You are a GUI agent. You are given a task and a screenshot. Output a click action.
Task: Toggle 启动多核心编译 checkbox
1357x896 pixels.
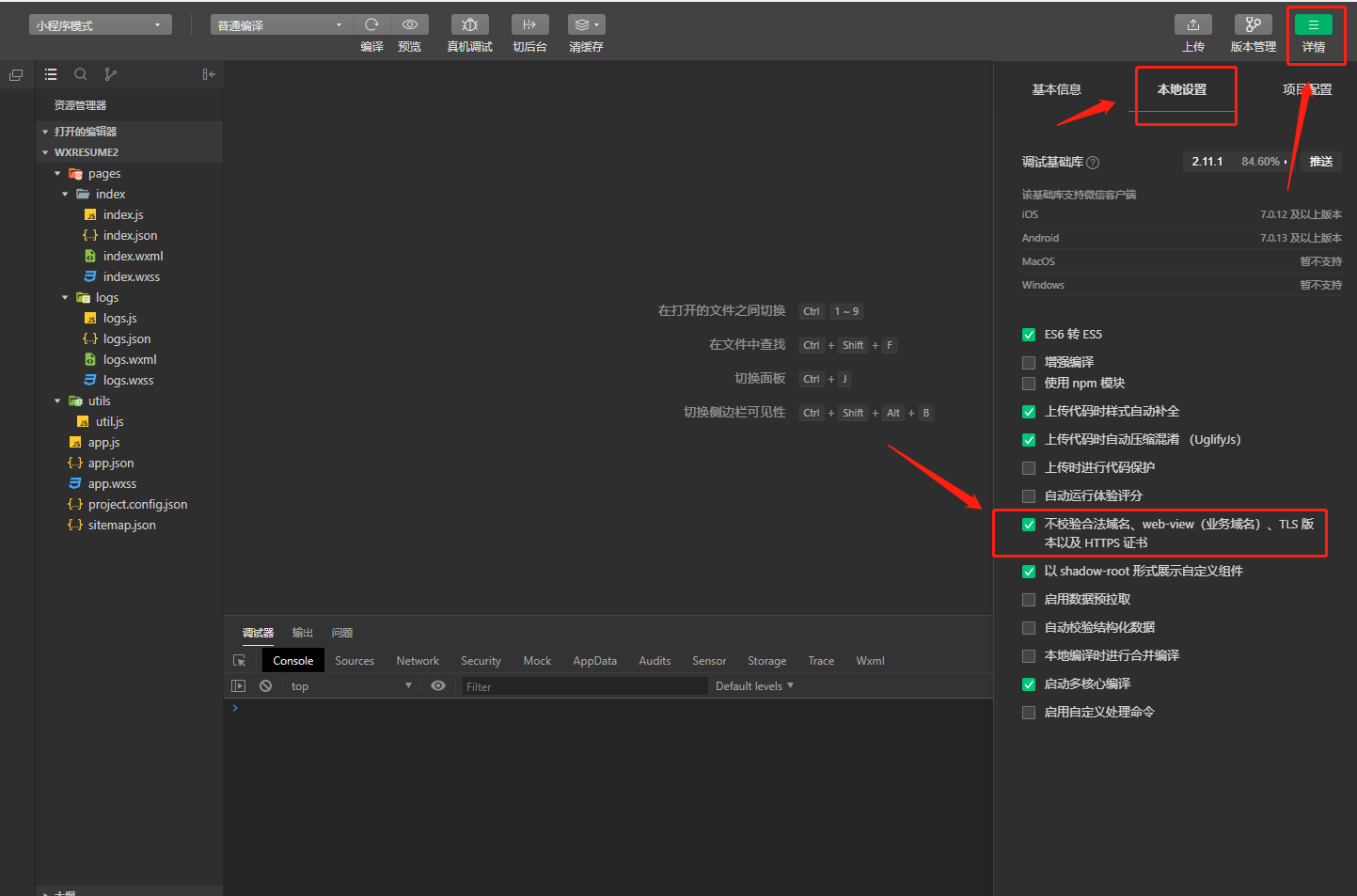click(1029, 684)
